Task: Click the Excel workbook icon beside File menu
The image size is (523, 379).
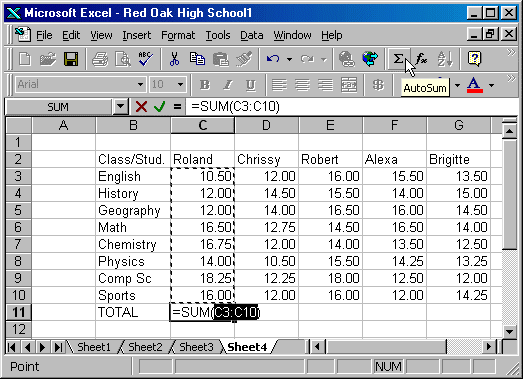Action: (x=23, y=35)
